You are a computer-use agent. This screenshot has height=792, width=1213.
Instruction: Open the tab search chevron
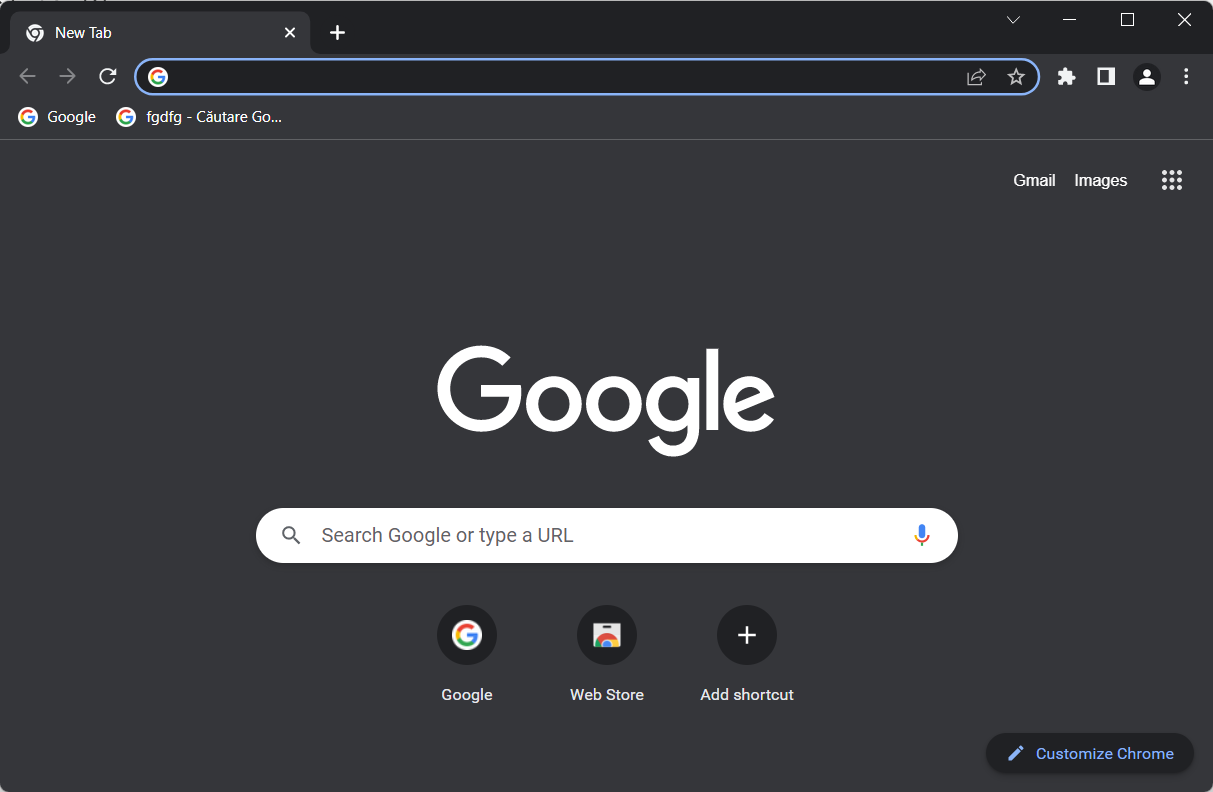[1013, 20]
